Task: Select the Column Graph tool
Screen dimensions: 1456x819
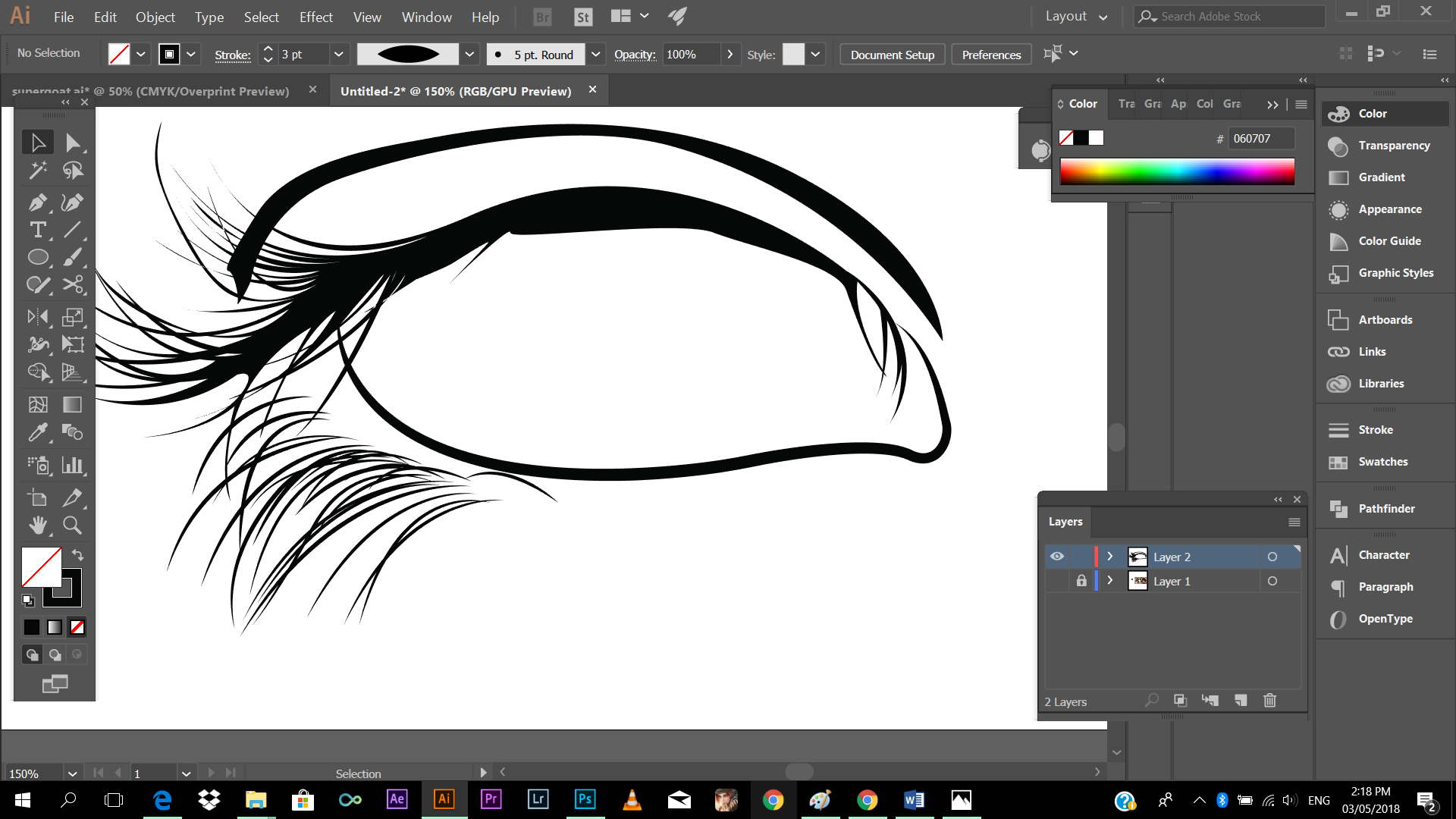Action: coord(73,465)
